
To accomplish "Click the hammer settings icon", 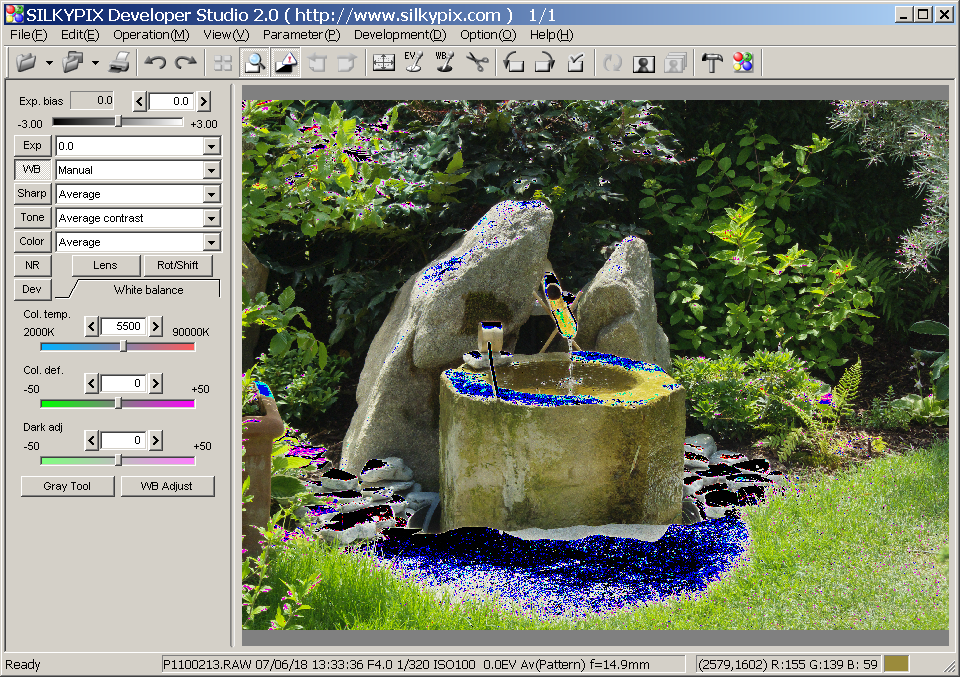I will 711,63.
